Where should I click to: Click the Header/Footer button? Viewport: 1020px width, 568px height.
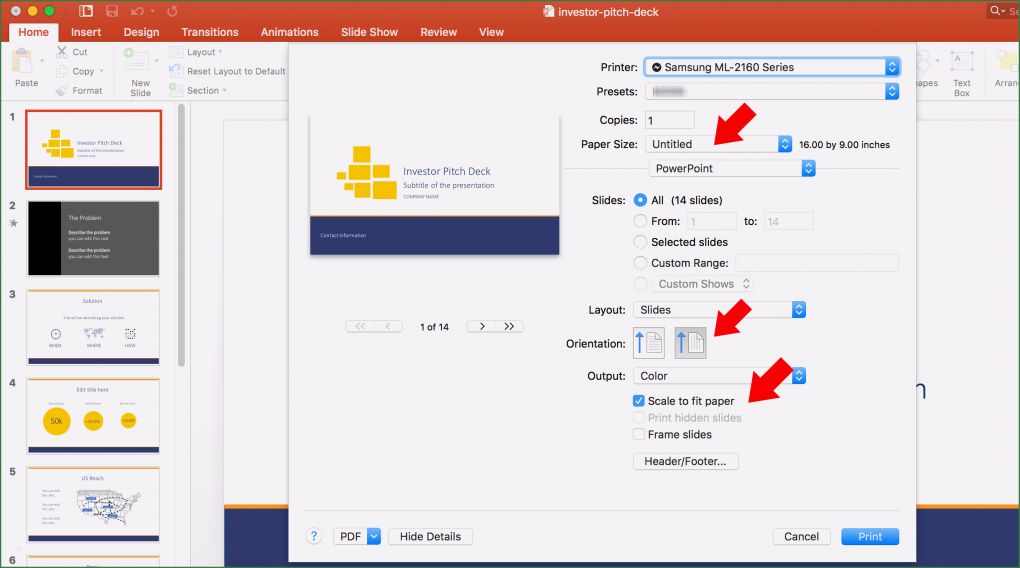pos(685,461)
